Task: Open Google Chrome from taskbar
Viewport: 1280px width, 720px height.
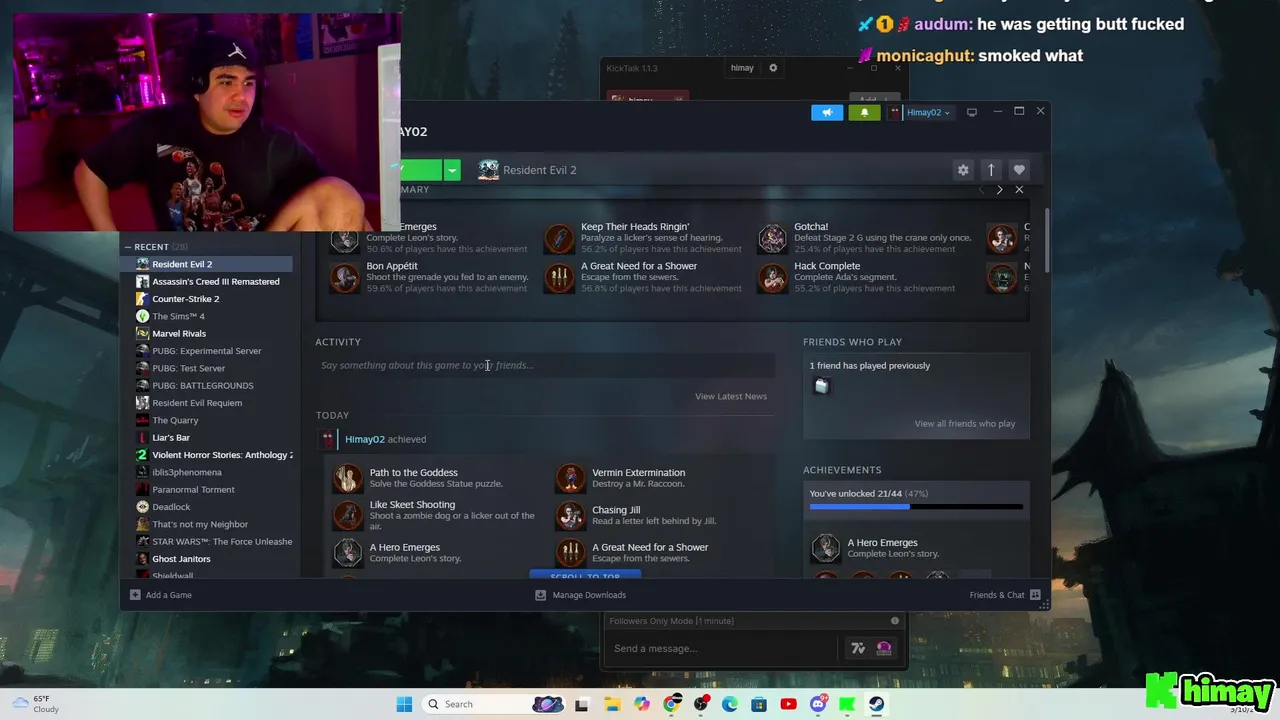Action: [672, 704]
